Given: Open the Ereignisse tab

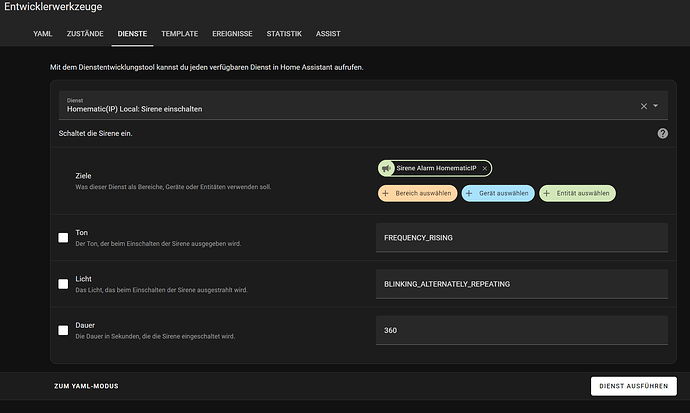Looking at the screenshot, I should (x=232, y=34).
